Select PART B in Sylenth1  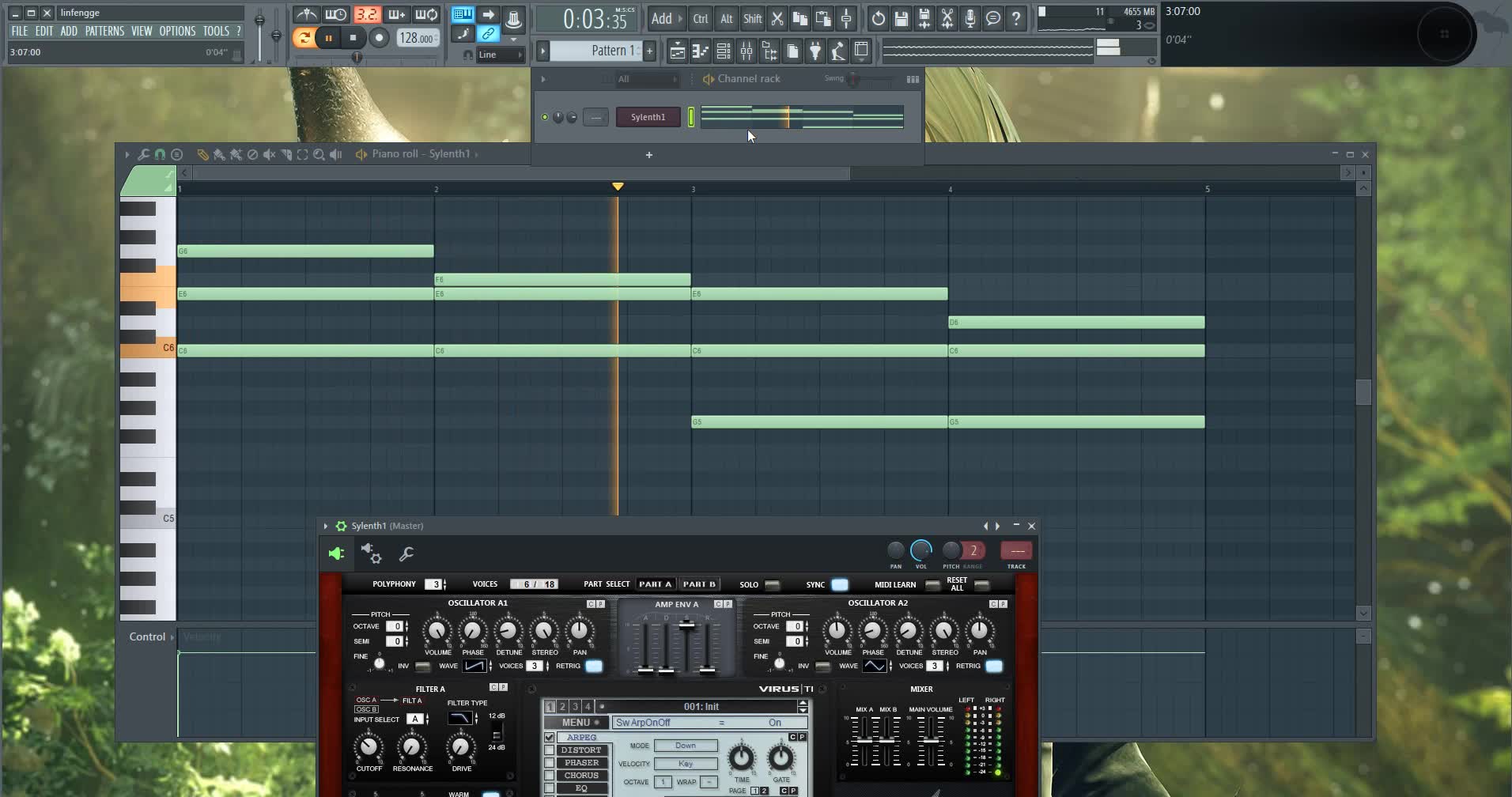pos(699,584)
